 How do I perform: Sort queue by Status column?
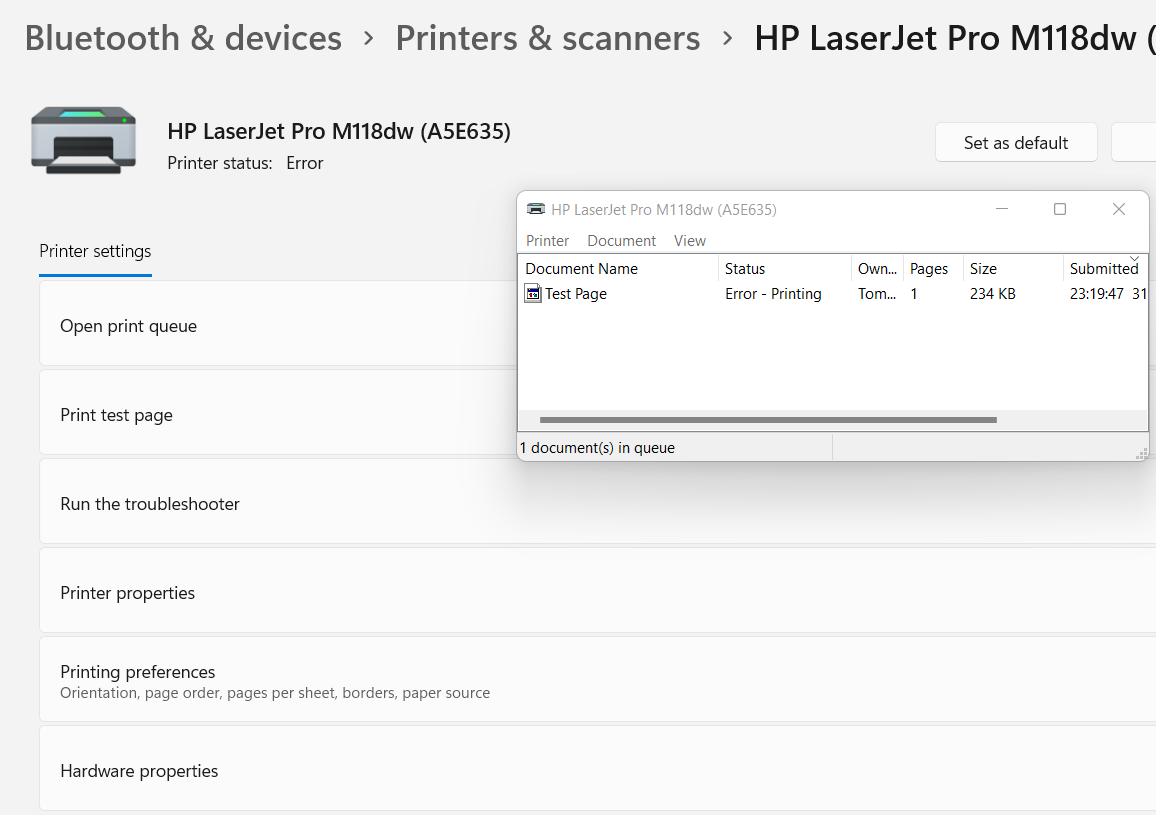click(x=745, y=268)
